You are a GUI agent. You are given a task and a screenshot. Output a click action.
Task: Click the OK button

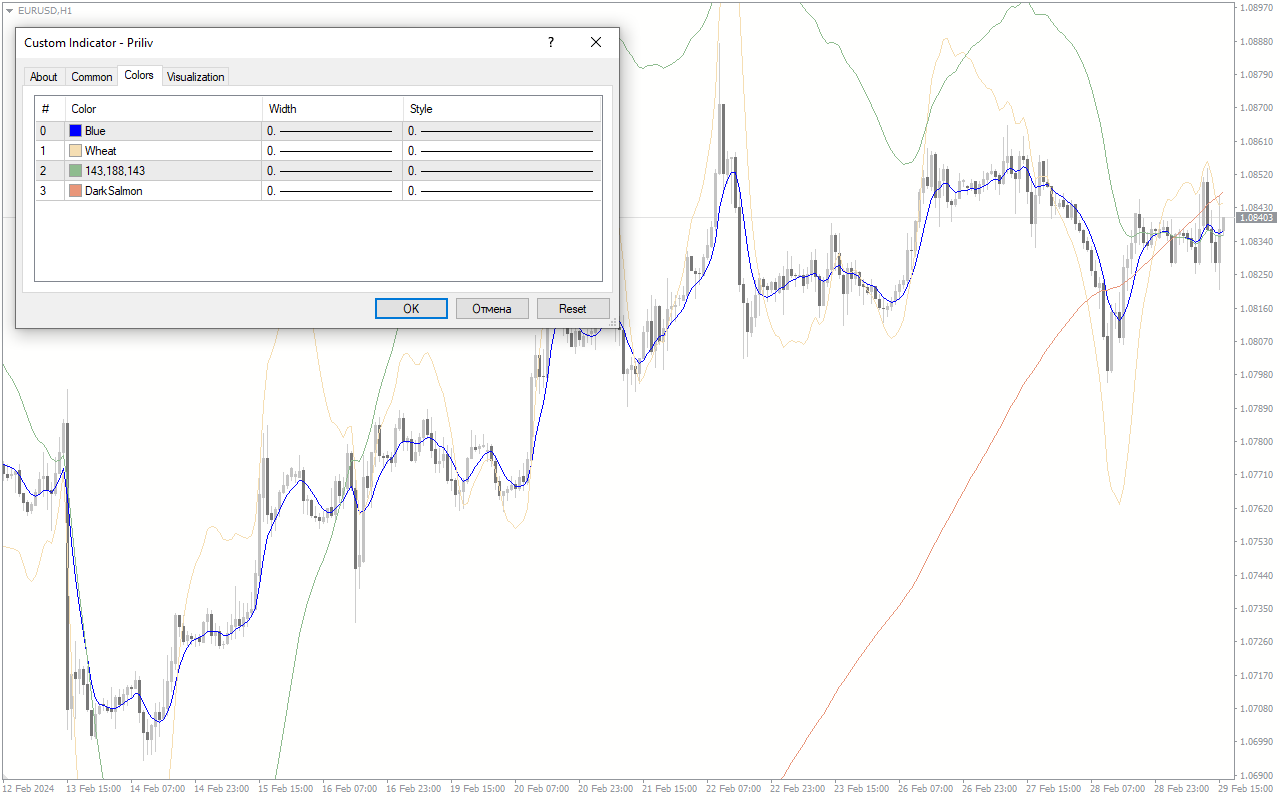pyautogui.click(x=411, y=308)
